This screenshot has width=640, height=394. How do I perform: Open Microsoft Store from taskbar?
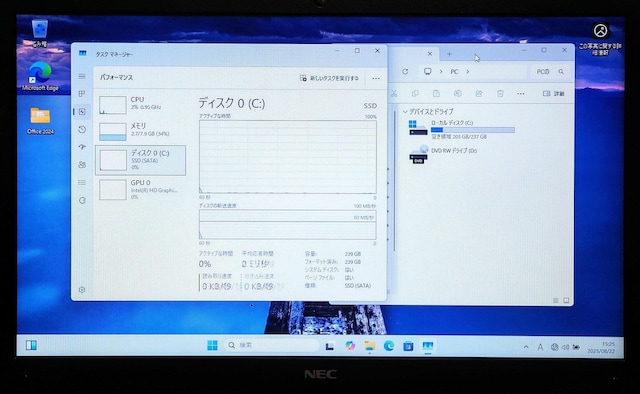click(408, 346)
